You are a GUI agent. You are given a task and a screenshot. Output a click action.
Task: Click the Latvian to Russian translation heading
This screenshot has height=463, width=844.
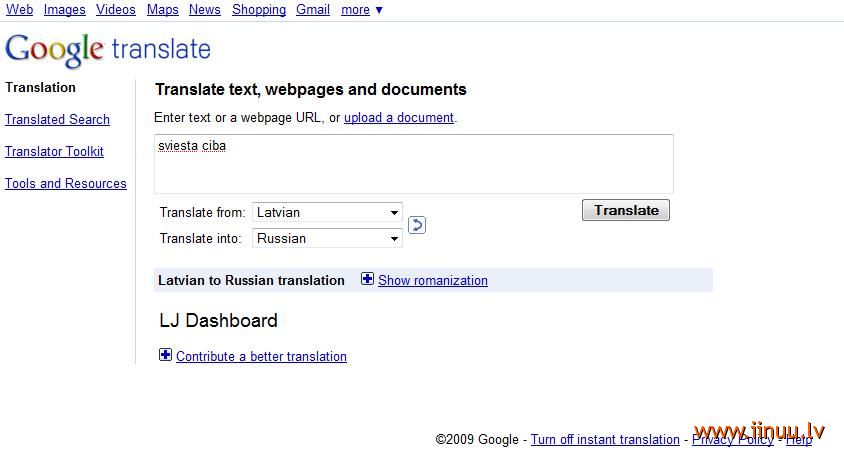pyautogui.click(x=251, y=280)
